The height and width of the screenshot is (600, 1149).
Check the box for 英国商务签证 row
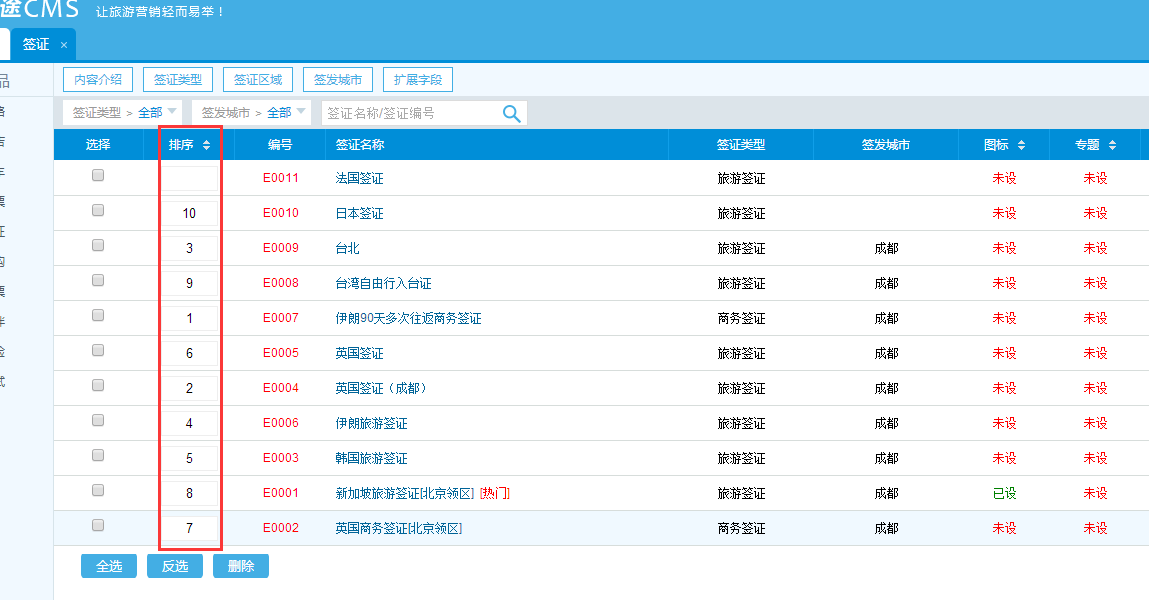[98, 525]
